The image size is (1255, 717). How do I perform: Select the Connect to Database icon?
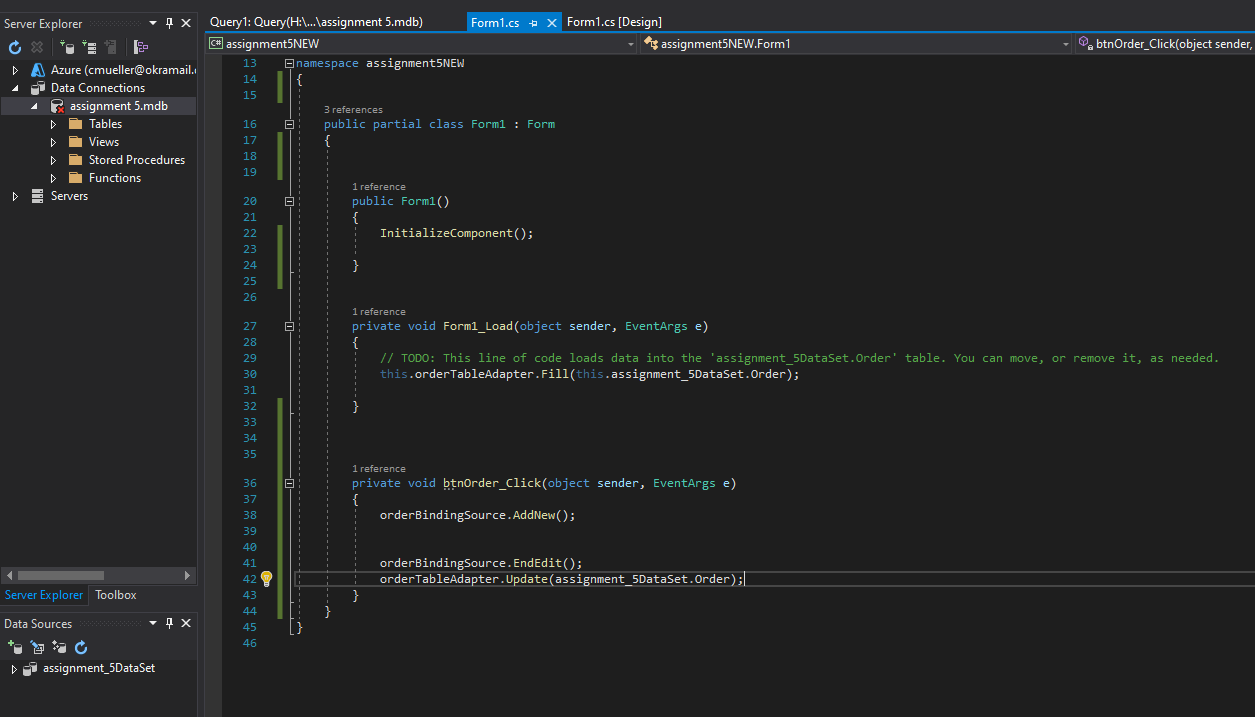(68, 47)
